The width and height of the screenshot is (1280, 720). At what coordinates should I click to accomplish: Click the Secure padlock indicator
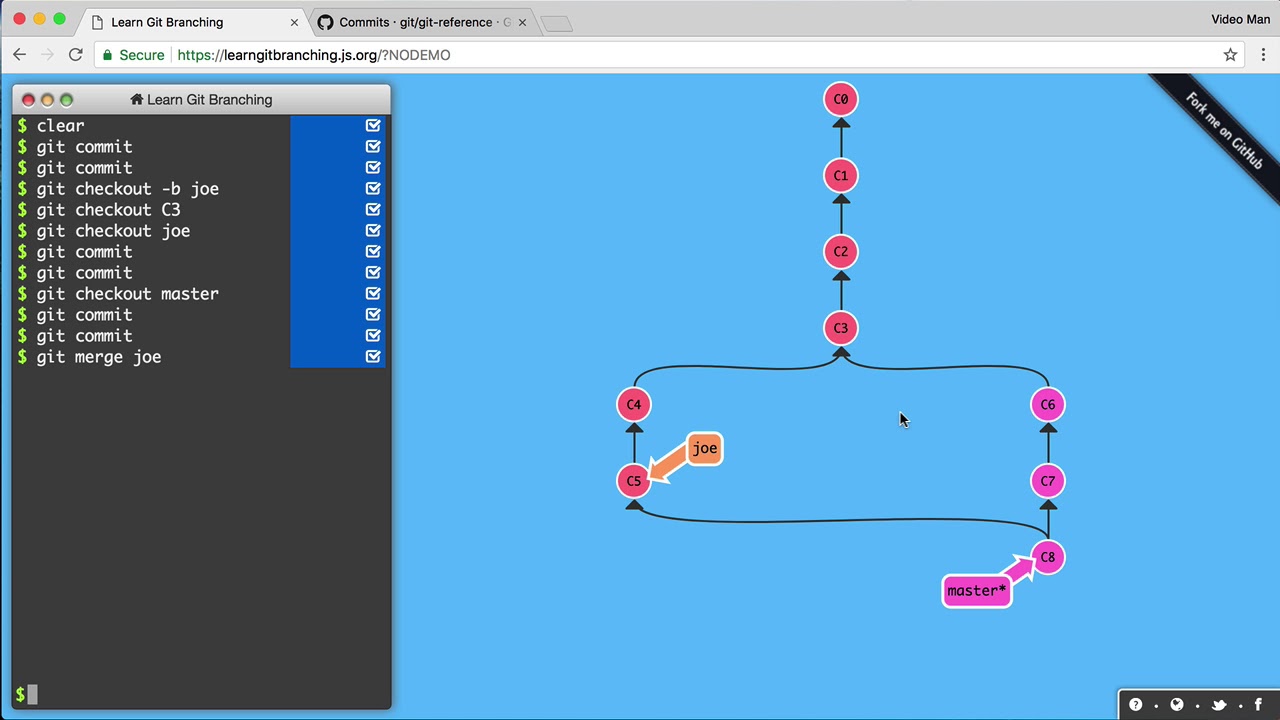click(x=134, y=55)
